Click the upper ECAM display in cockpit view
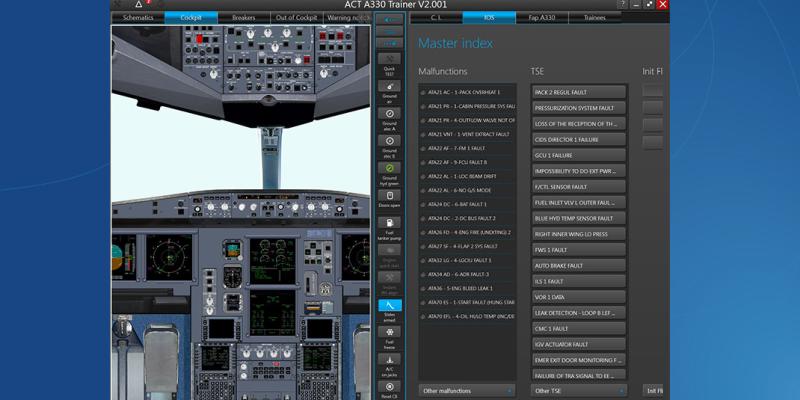 click(272, 261)
